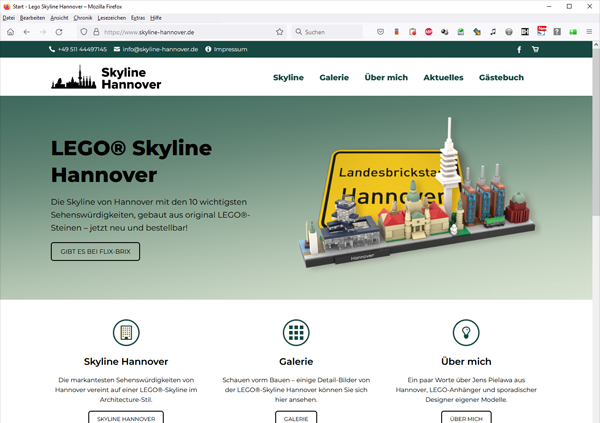Click the ÜBER MICH button below description
The height and width of the screenshot is (423, 600).
coord(466,418)
